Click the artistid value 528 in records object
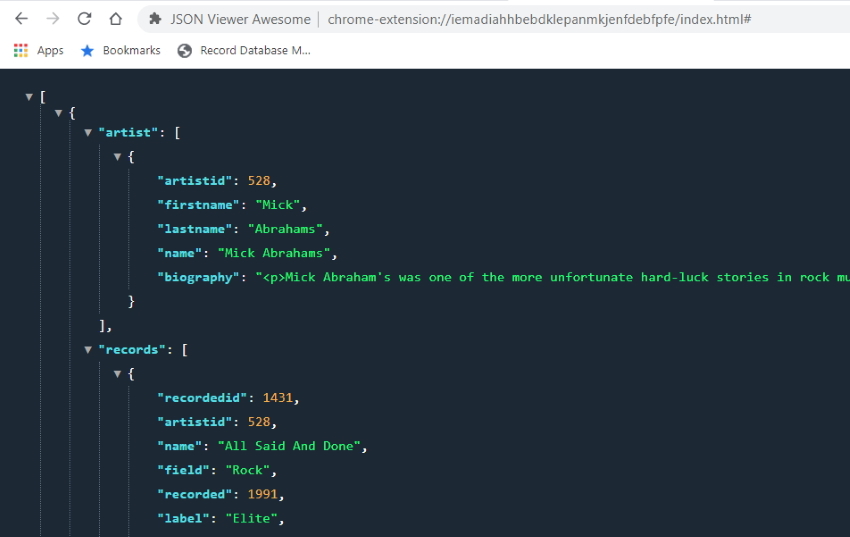Image resolution: width=850 pixels, height=537 pixels. point(259,422)
